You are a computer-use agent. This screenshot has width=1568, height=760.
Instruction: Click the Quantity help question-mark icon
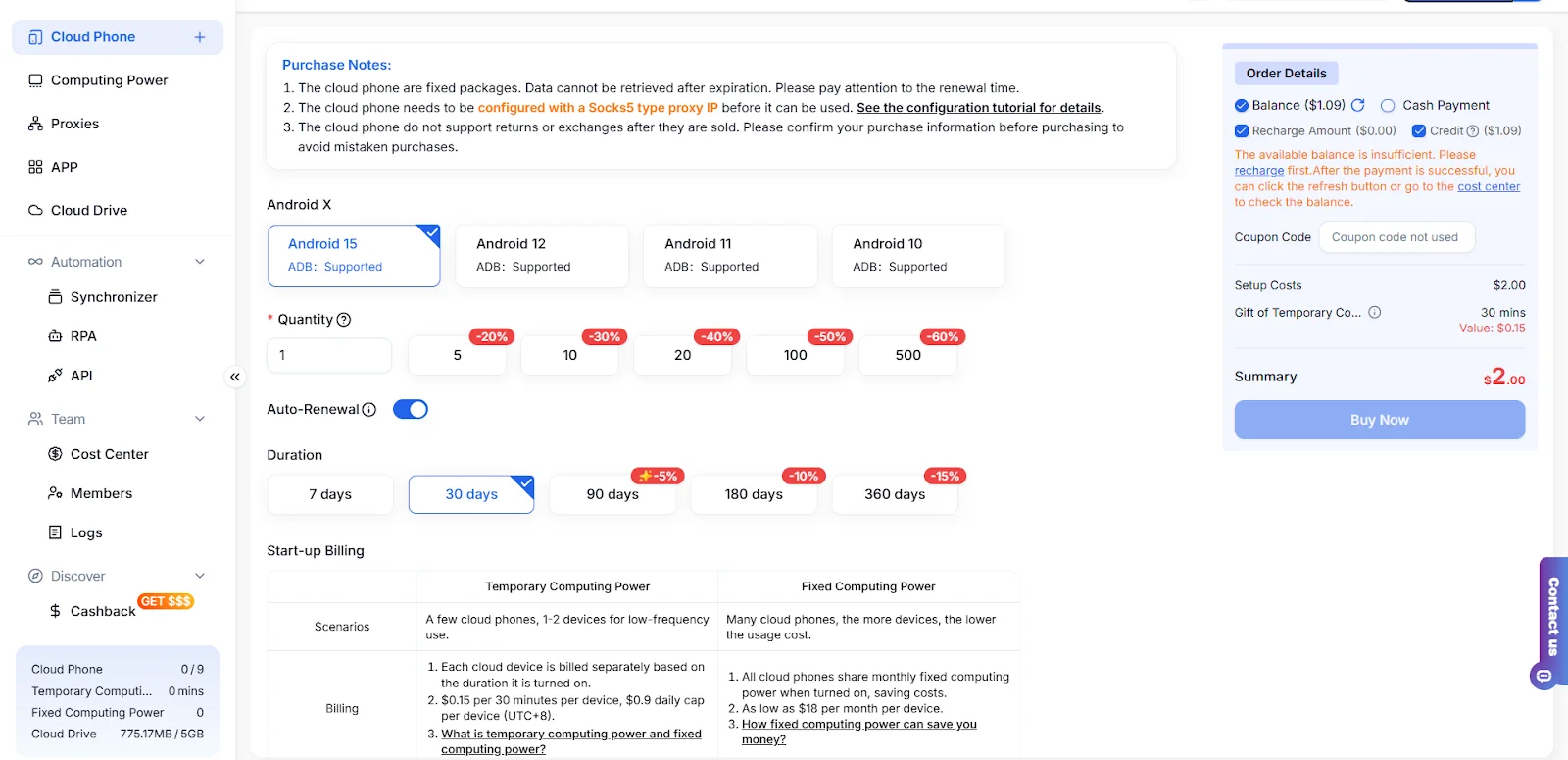point(344,320)
